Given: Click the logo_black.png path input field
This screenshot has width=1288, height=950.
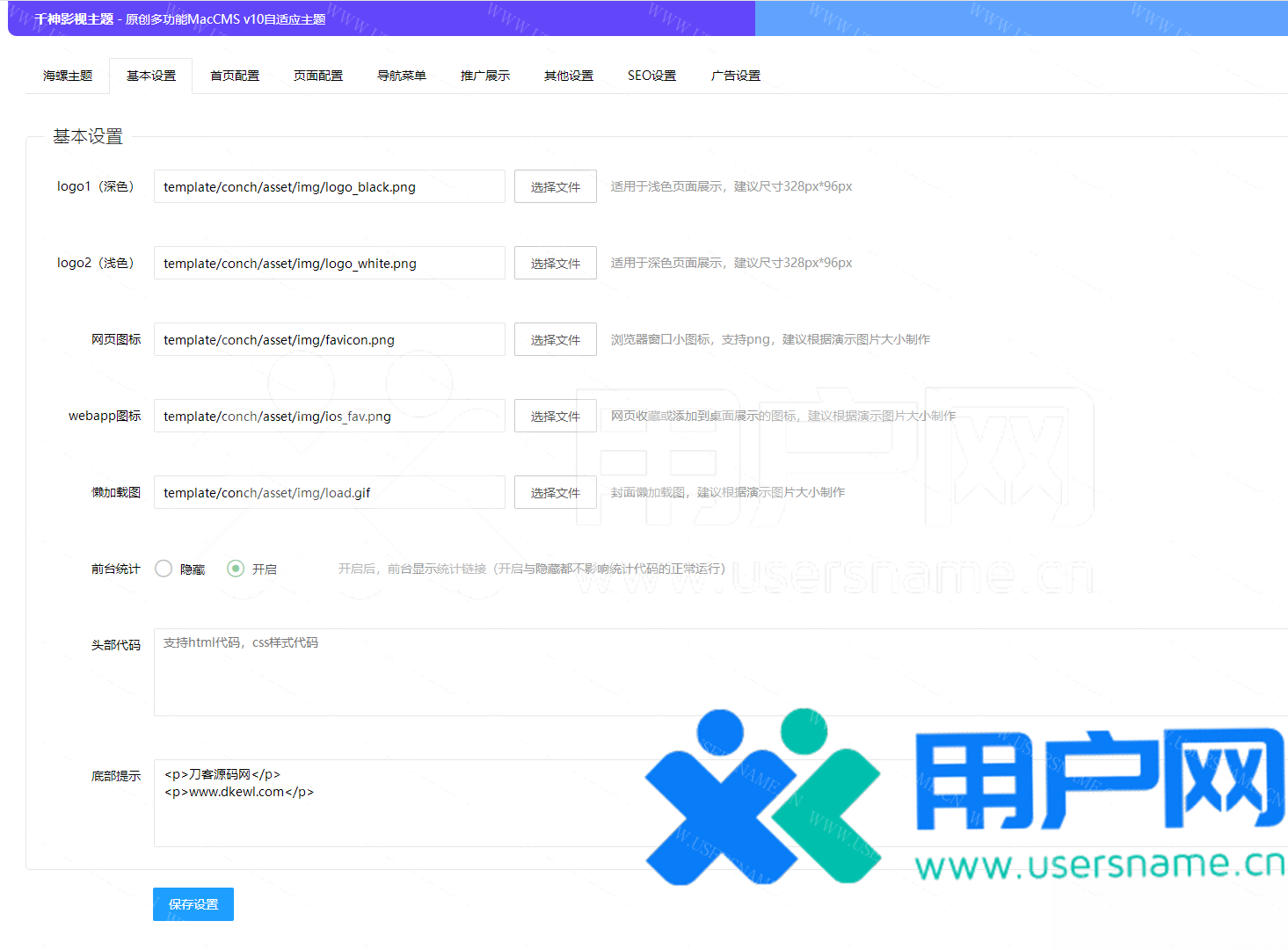Looking at the screenshot, I should 329,186.
